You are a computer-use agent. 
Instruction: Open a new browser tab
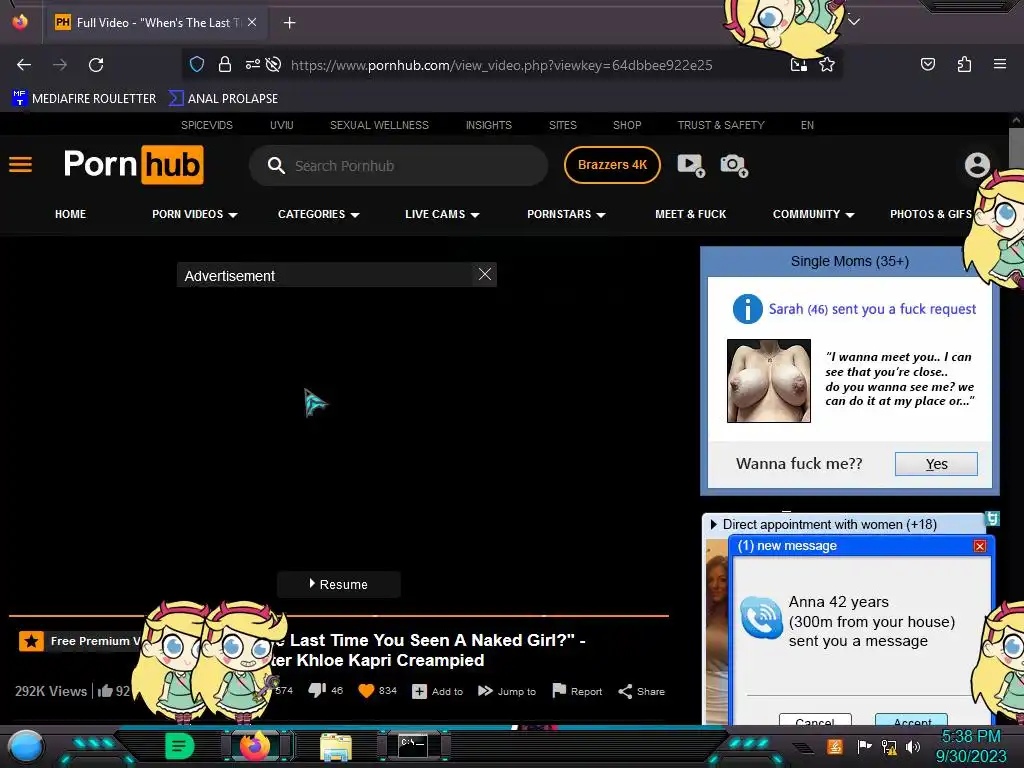(289, 23)
